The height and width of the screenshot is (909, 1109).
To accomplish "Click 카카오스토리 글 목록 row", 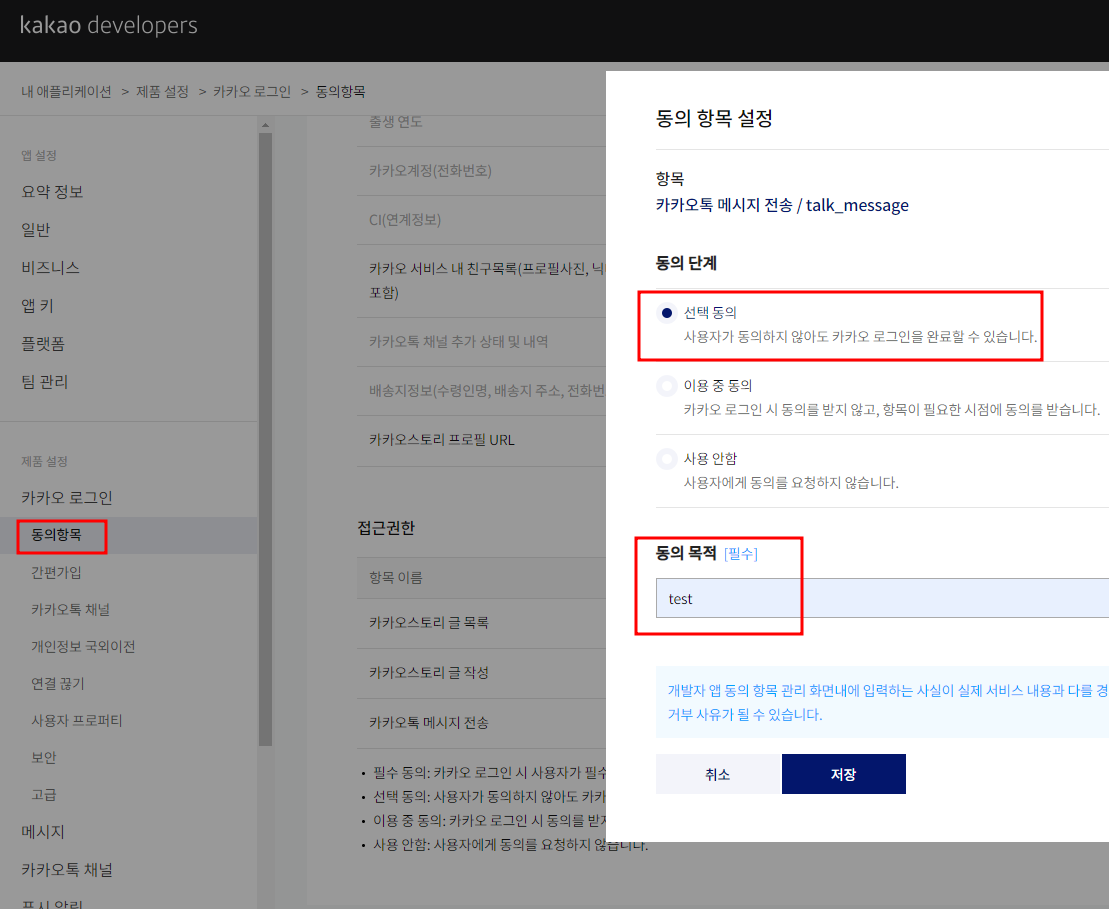I will click(x=481, y=623).
